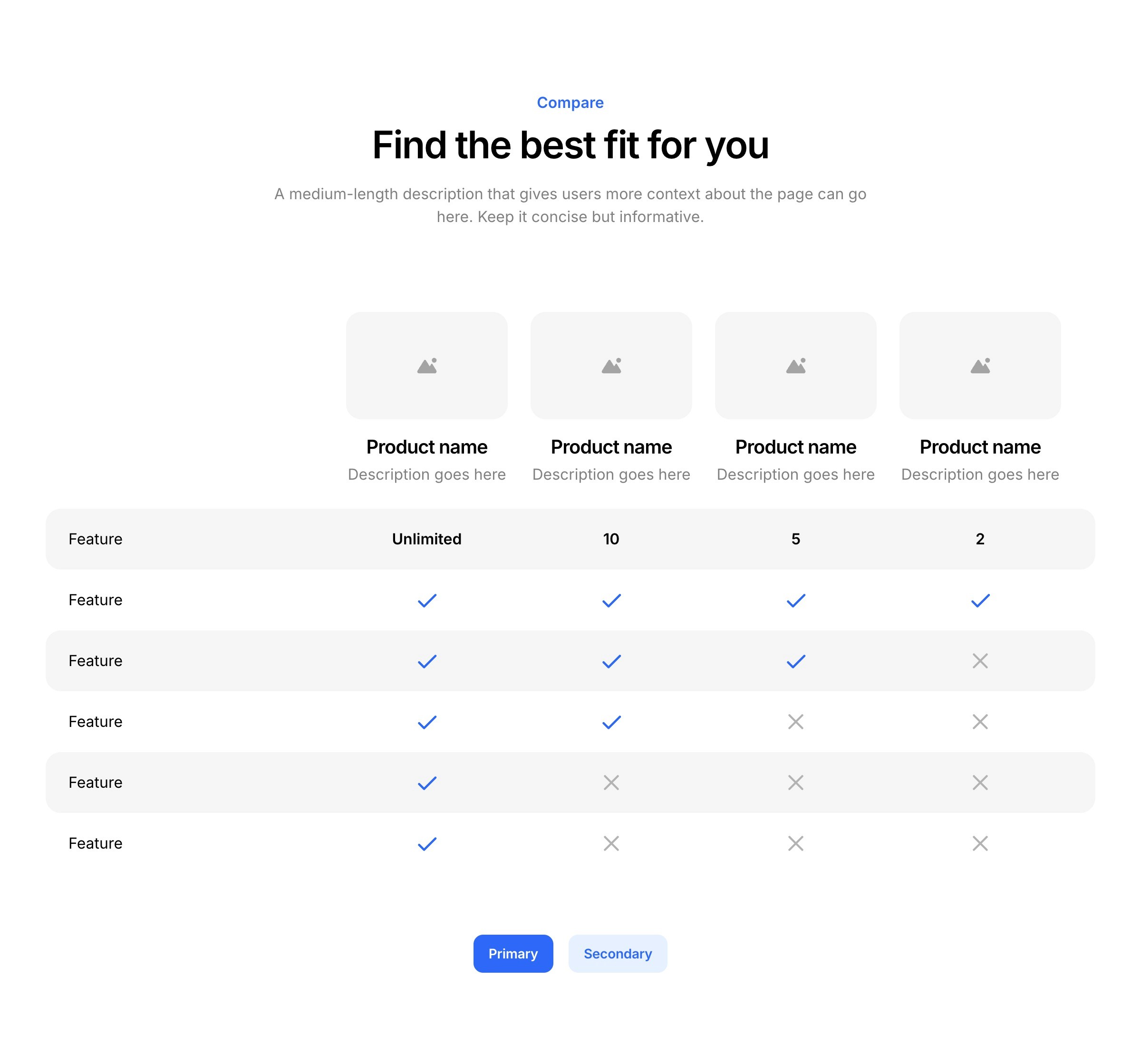The height and width of the screenshot is (1064, 1141).
Task: Click the second product's description text
Action: 611,474
